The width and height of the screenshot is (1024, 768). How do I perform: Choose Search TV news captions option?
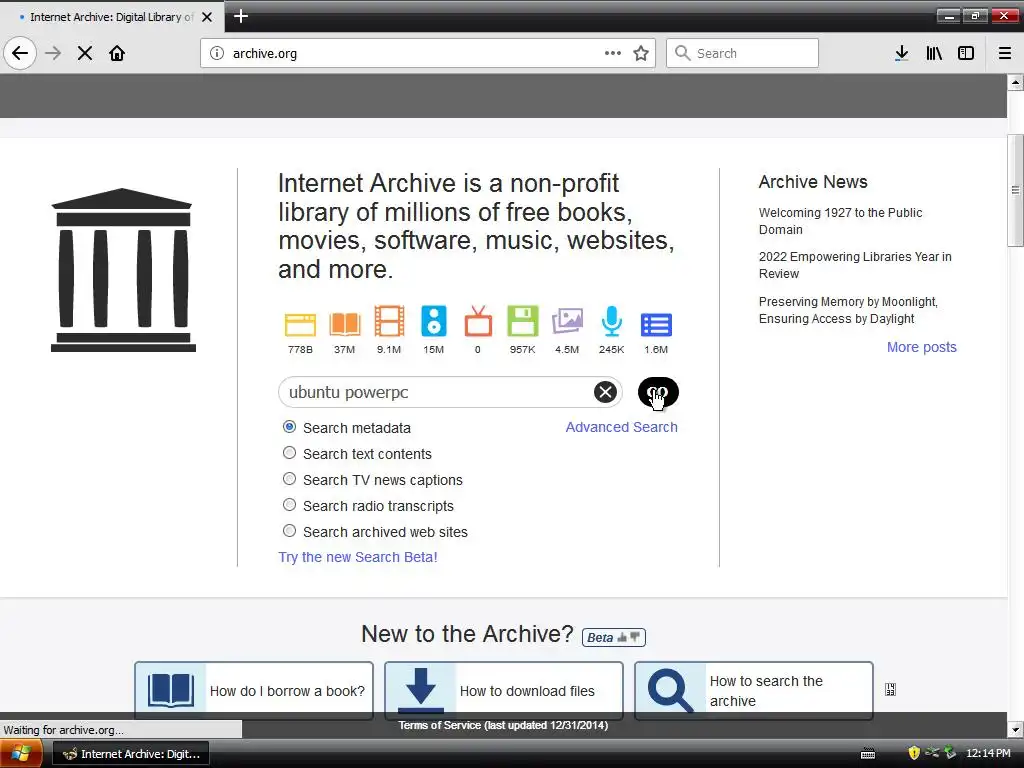pyautogui.click(x=289, y=479)
